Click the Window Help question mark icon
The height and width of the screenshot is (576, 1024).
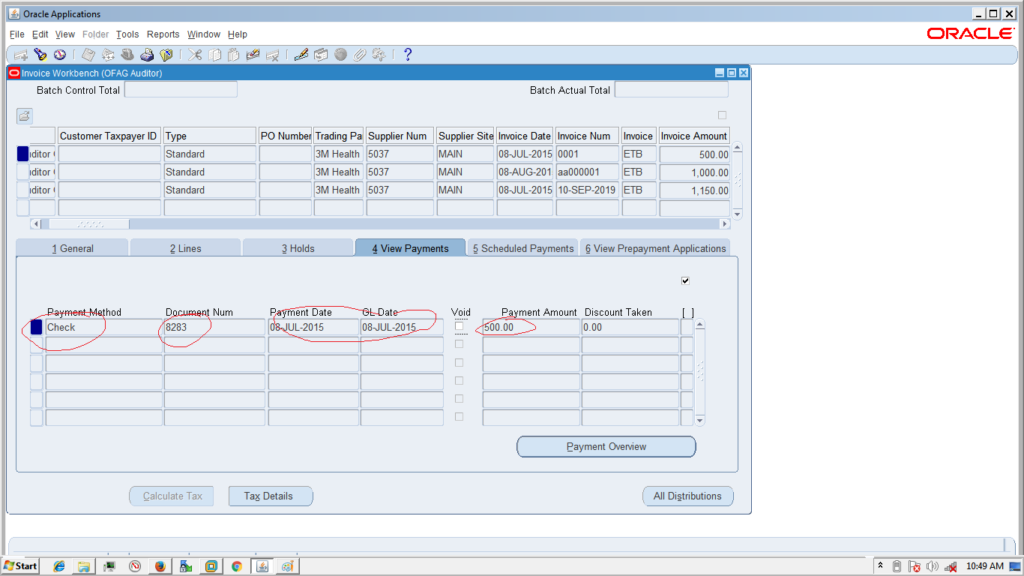click(408, 55)
